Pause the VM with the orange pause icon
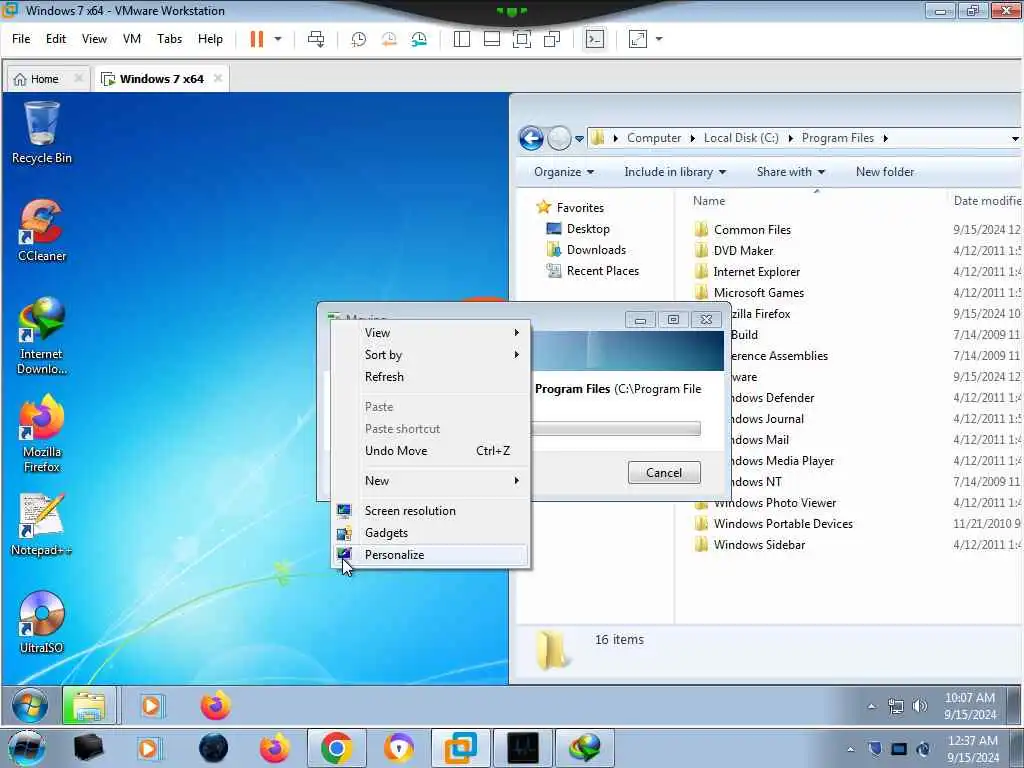1024x768 pixels. pos(257,39)
